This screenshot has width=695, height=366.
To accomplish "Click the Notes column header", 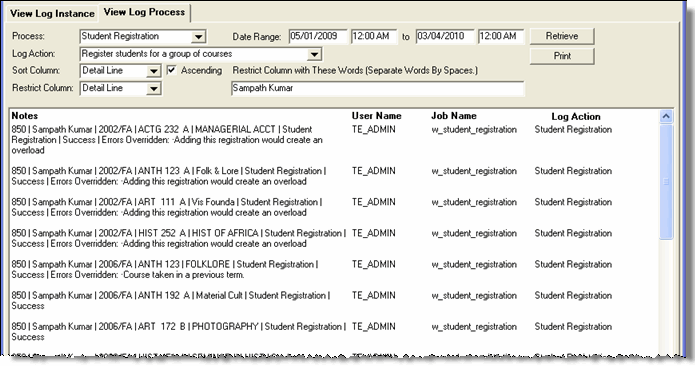I will (x=25, y=116).
